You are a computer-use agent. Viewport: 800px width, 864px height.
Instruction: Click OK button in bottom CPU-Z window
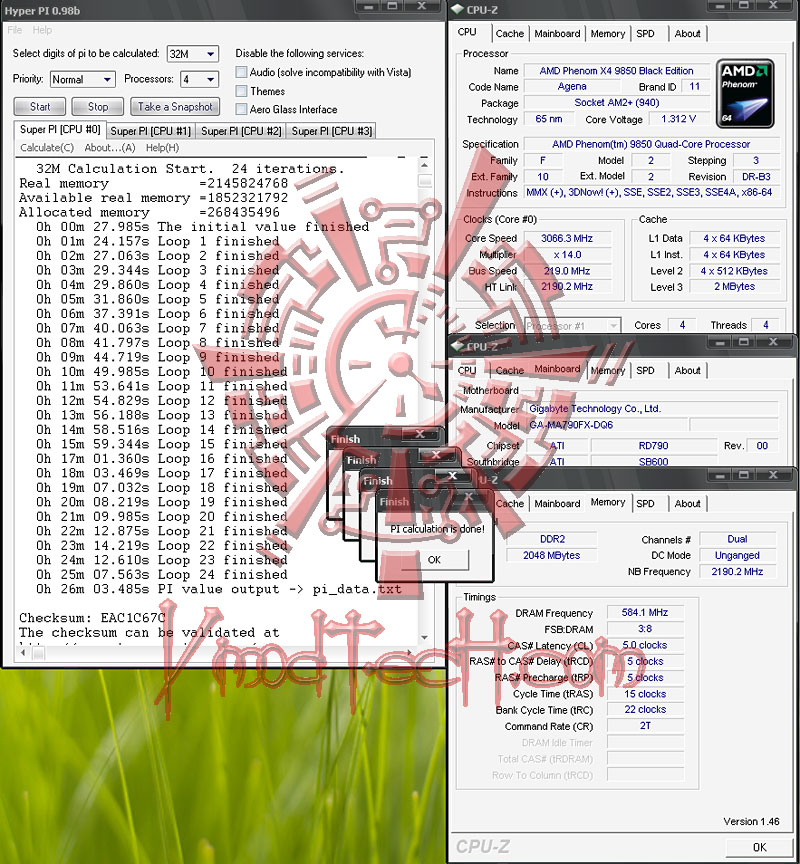point(759,847)
